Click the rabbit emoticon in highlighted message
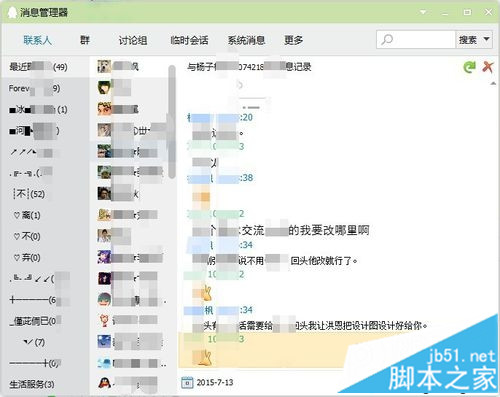This screenshot has height=397, width=500. (x=204, y=357)
